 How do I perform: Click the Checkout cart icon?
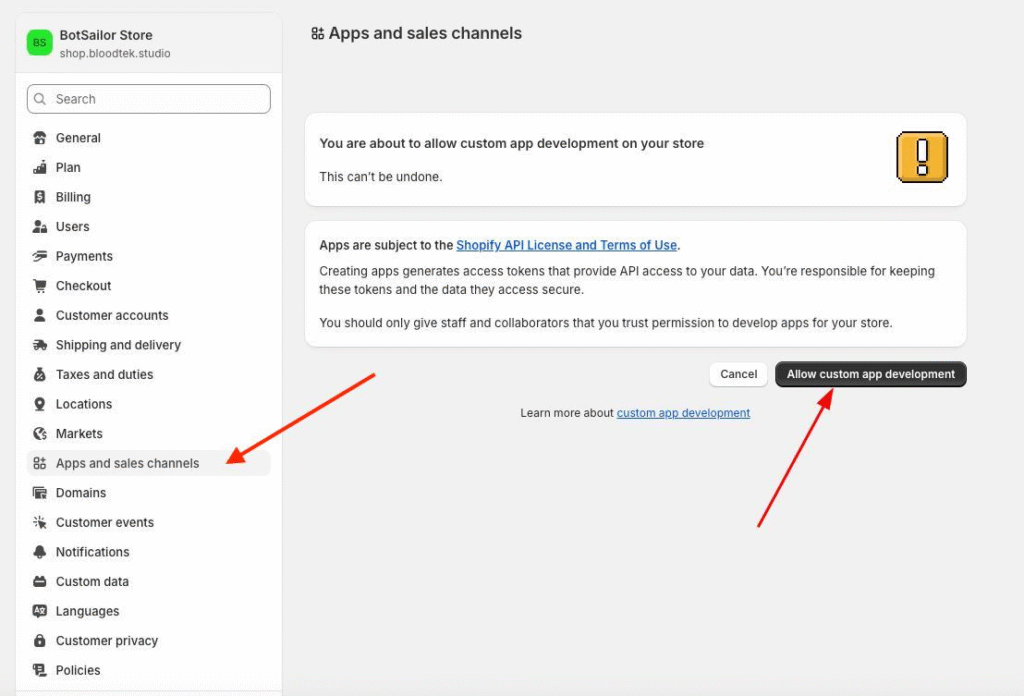tap(40, 285)
